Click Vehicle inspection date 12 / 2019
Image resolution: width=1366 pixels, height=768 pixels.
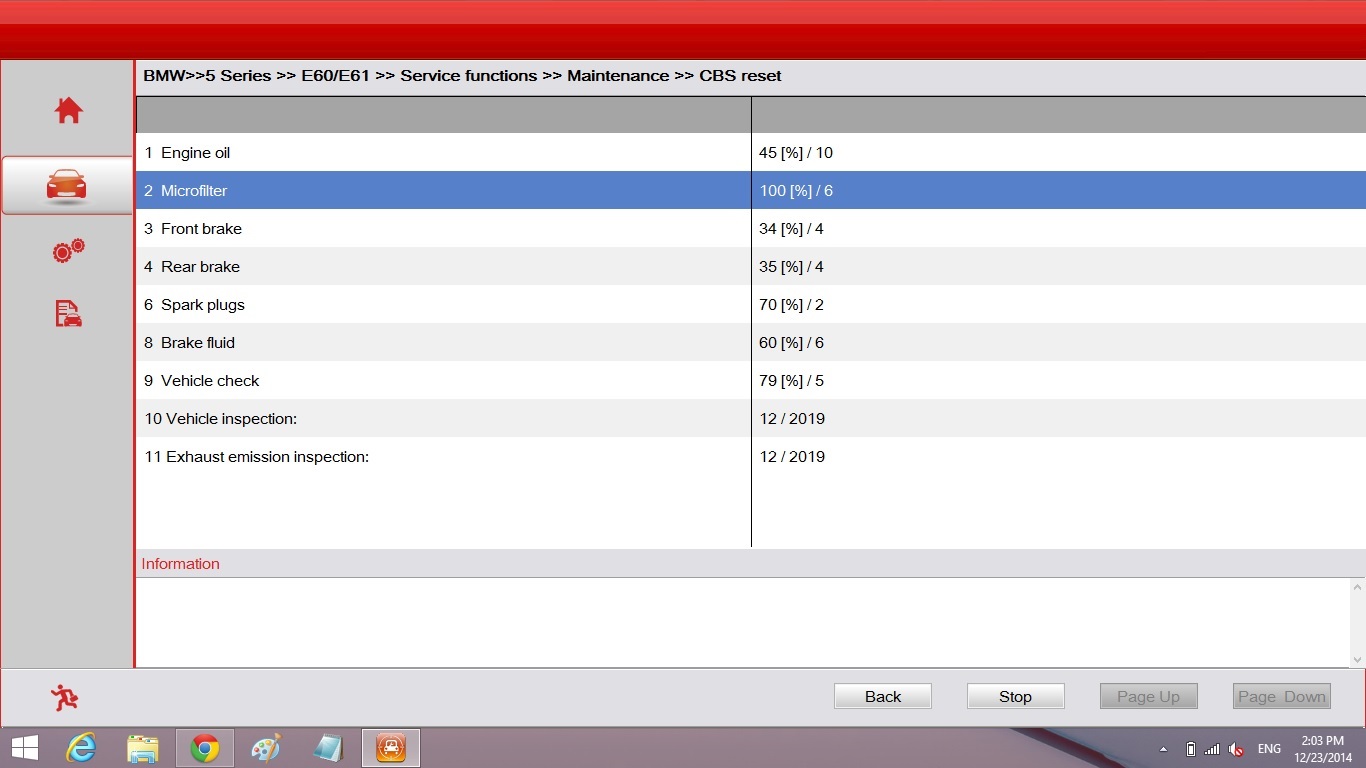pos(792,419)
